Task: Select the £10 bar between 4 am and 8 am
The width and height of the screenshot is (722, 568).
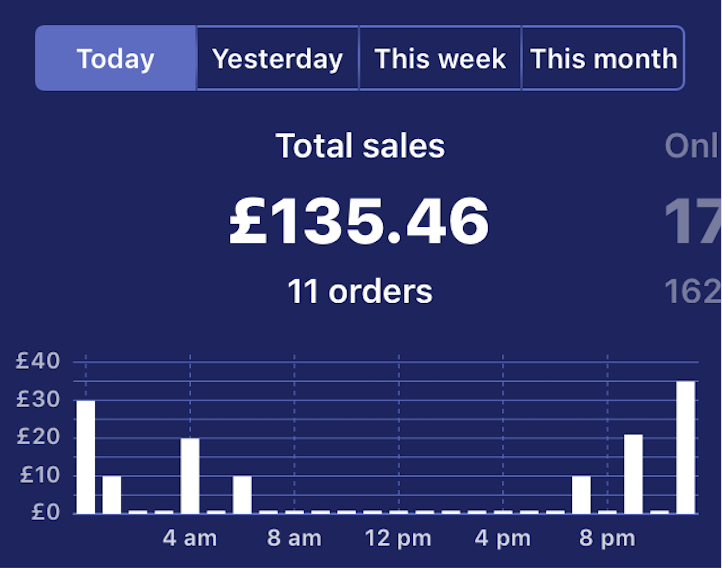Action: 242,494
